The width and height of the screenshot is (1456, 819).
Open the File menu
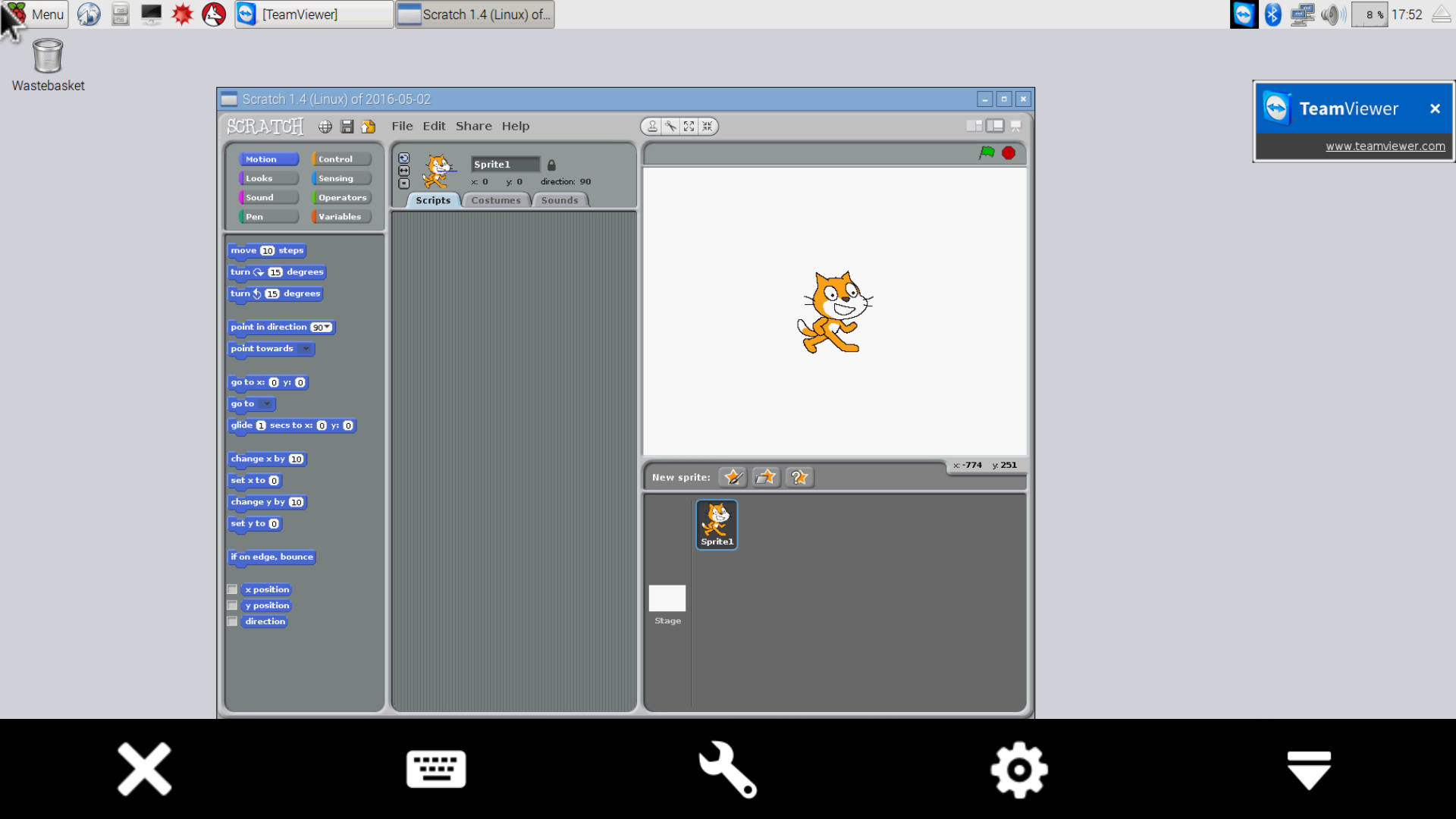(402, 126)
